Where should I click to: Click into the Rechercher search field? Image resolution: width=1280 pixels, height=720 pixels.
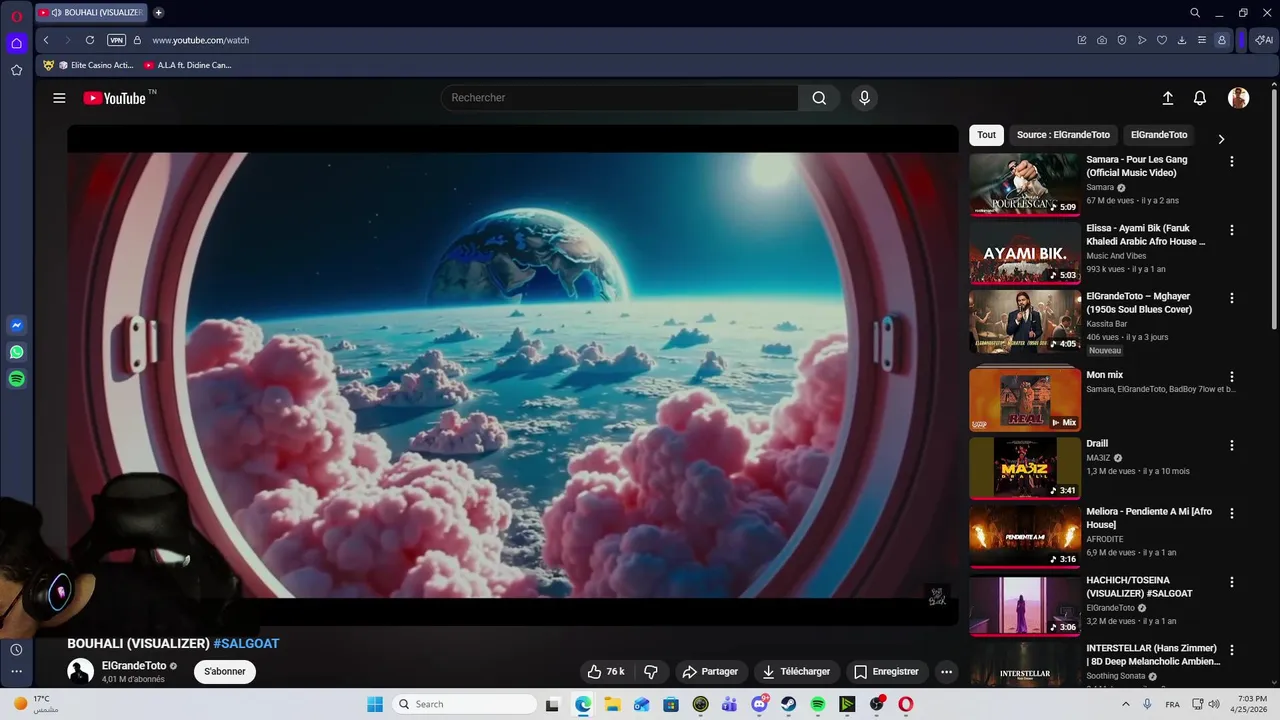tap(619, 98)
